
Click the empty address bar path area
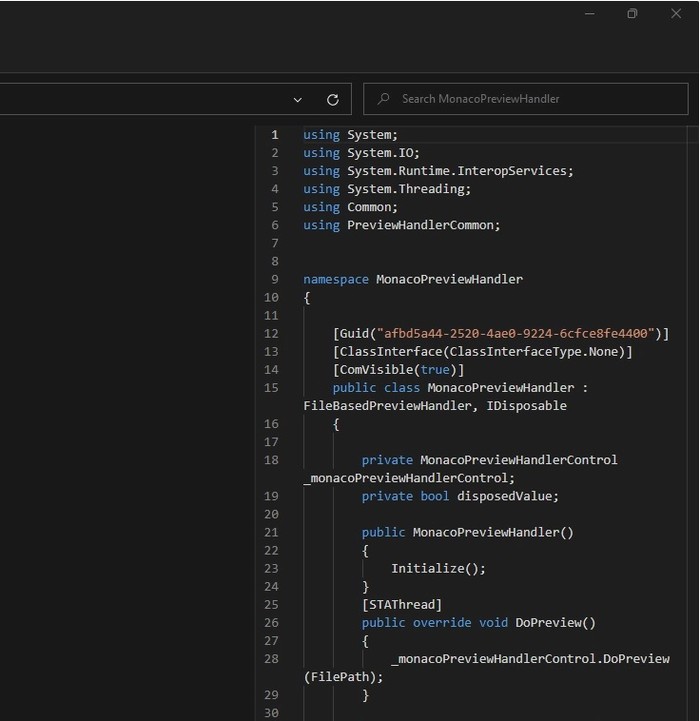point(140,99)
